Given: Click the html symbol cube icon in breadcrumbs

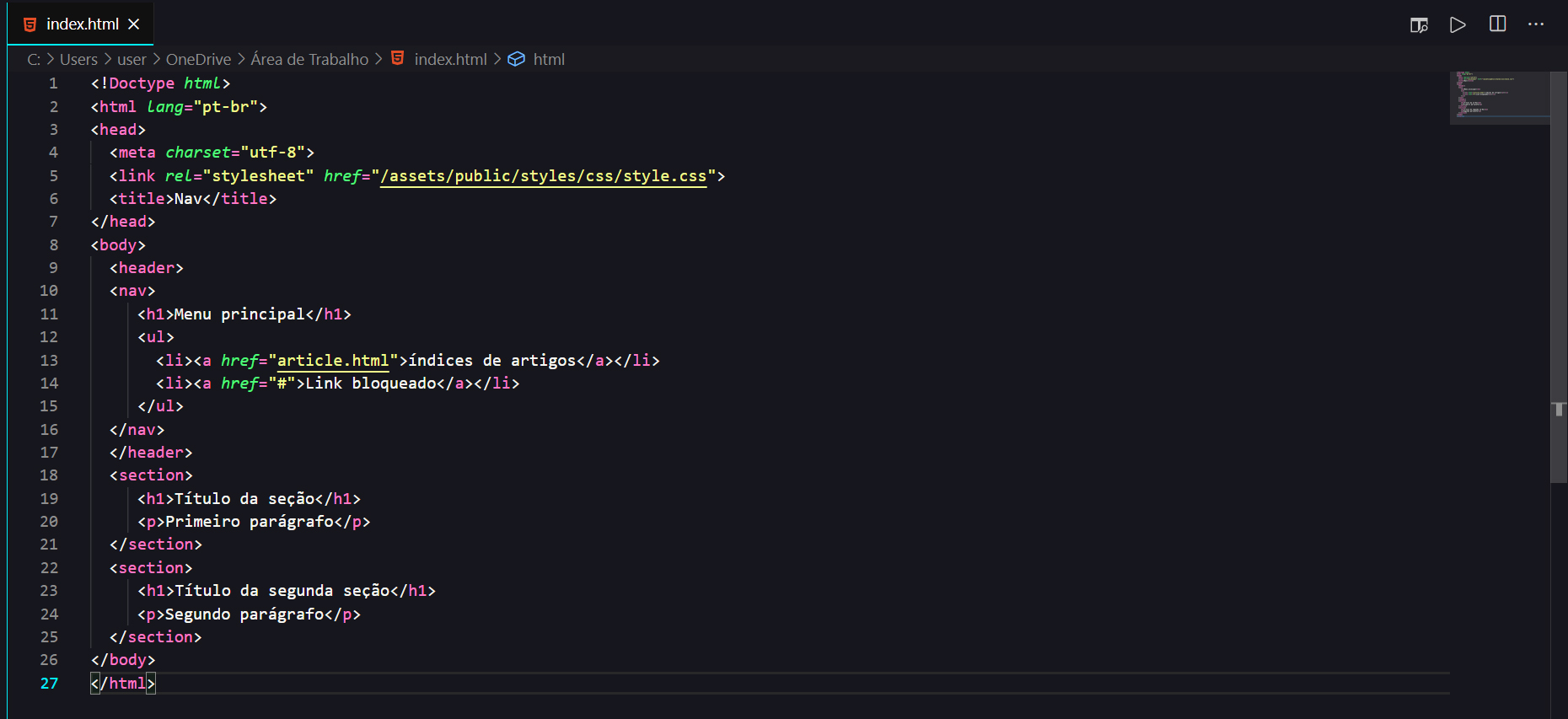Looking at the screenshot, I should pos(517,59).
